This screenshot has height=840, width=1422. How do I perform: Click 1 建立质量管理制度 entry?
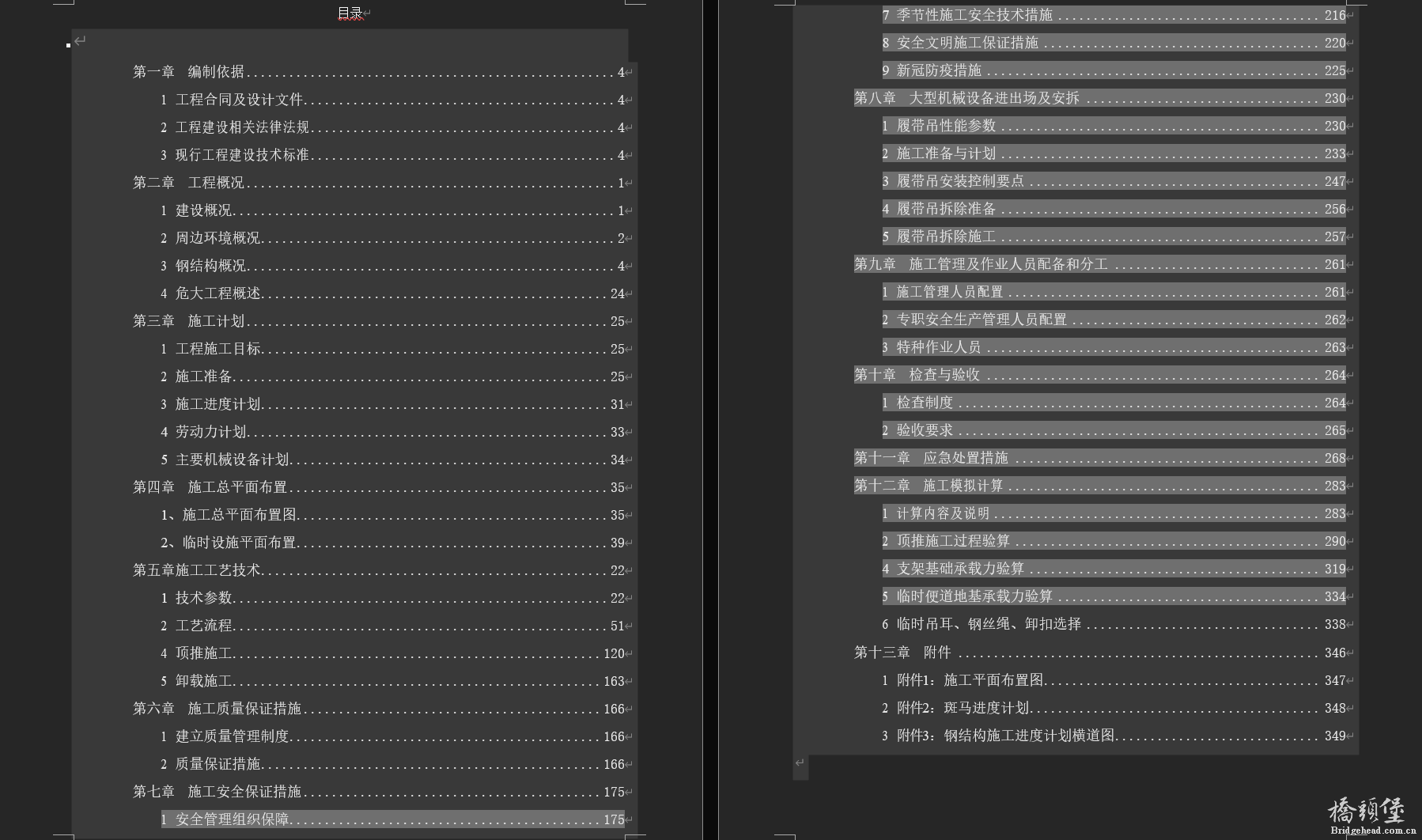tap(393, 736)
